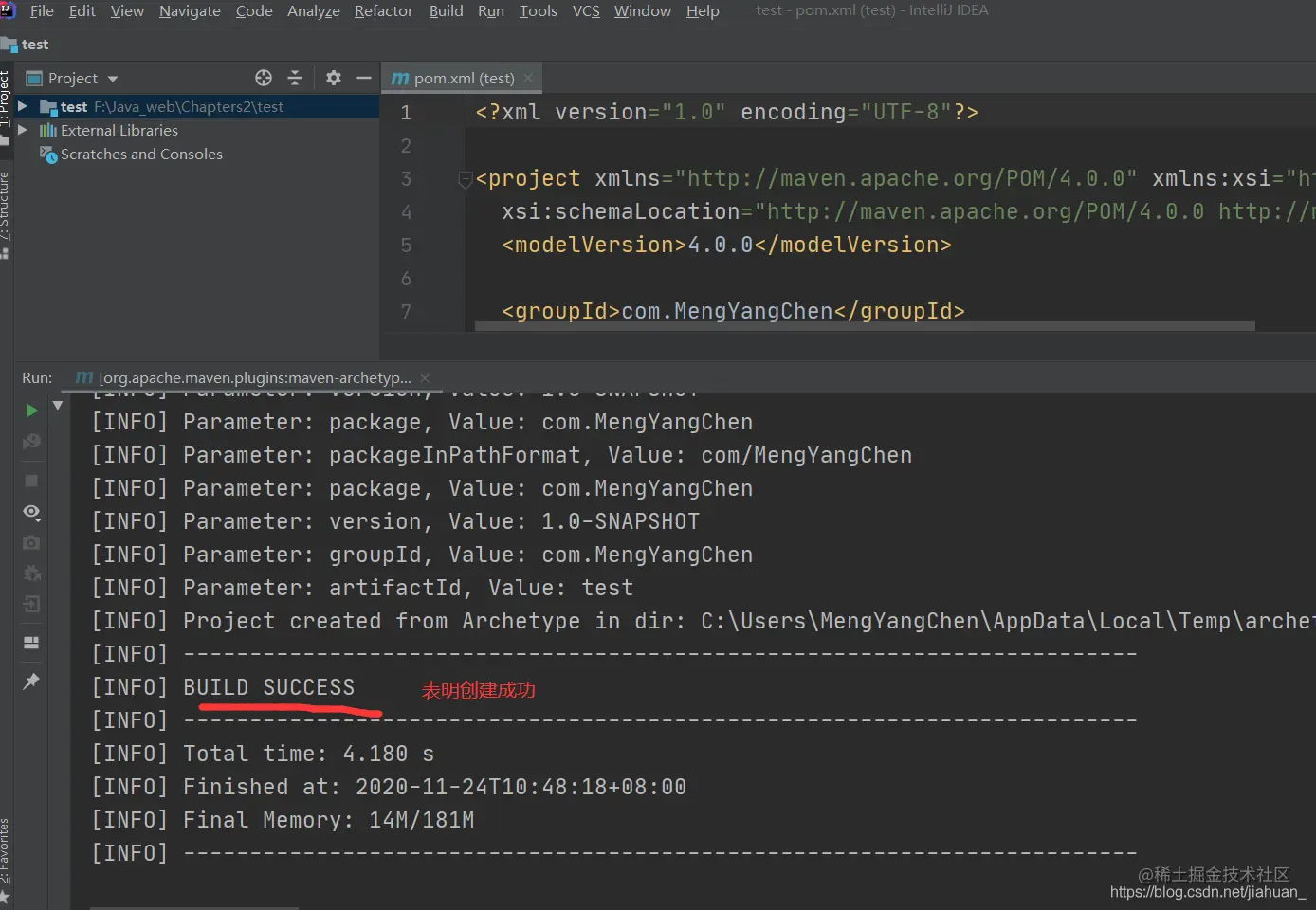Open Project panel settings gear

[x=333, y=78]
